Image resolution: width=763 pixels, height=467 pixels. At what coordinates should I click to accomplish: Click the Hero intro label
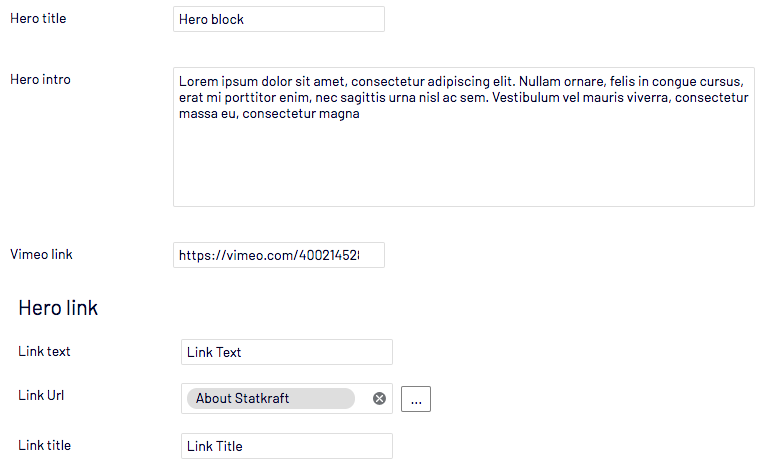click(x=40, y=79)
